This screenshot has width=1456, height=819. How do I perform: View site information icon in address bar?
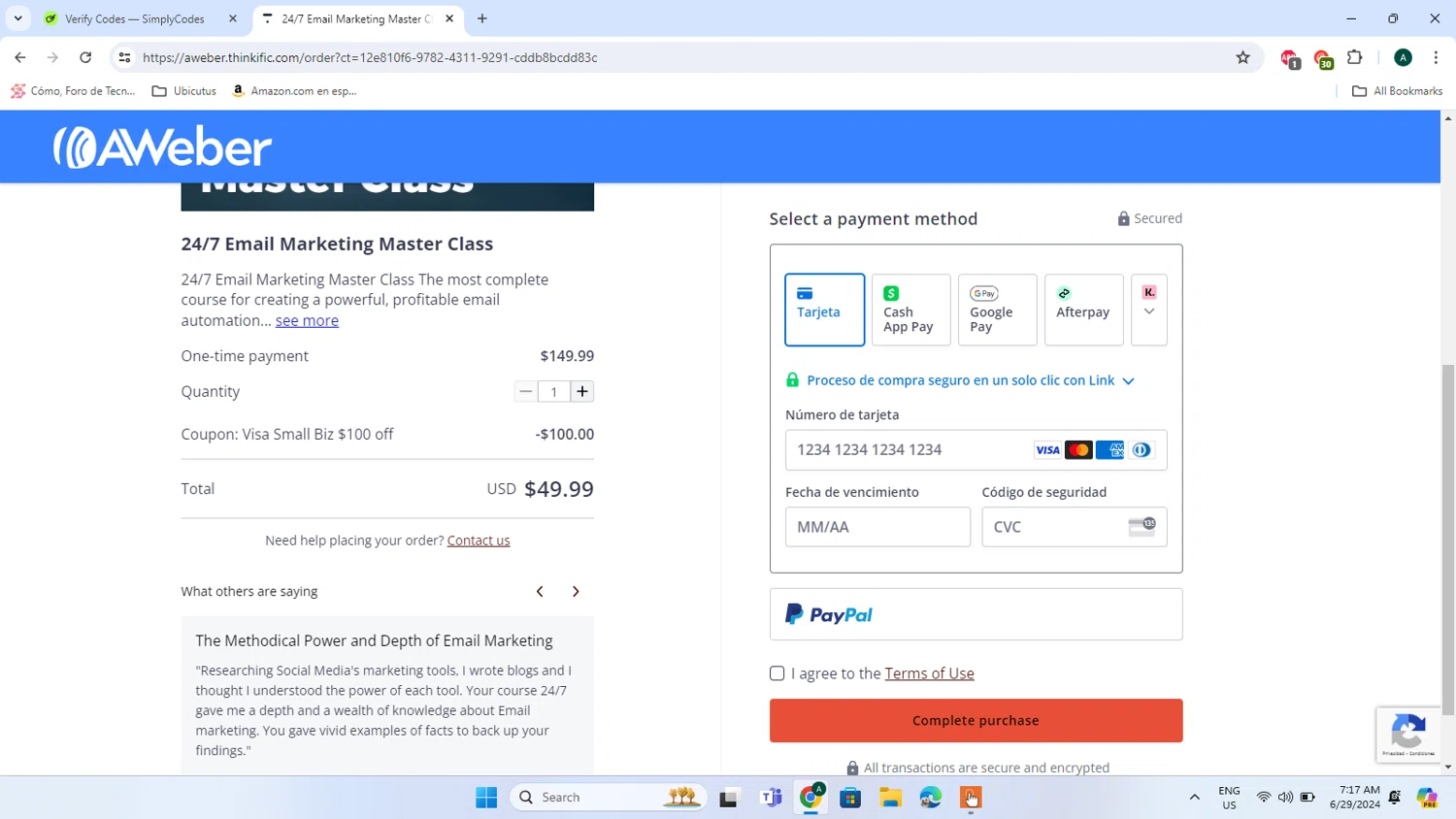(x=124, y=57)
